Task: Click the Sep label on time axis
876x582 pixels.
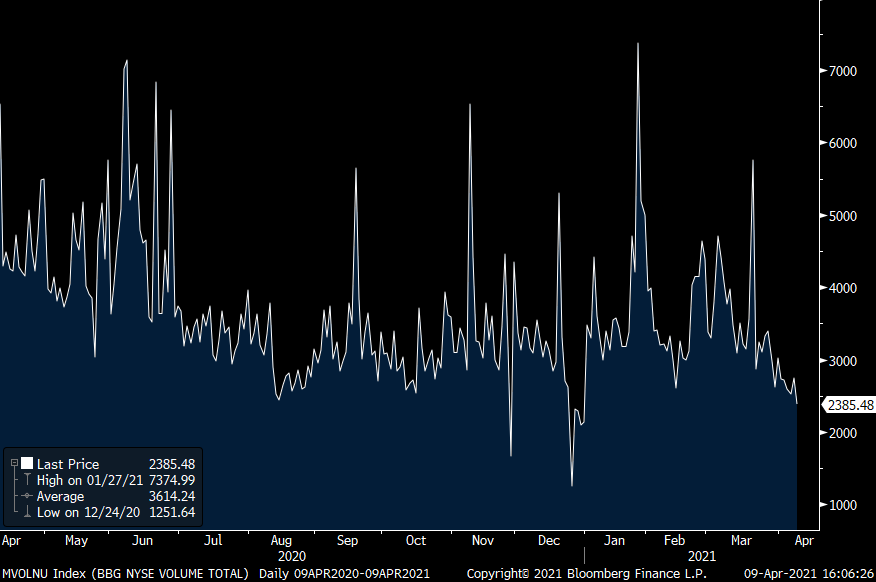Action: coord(347,541)
